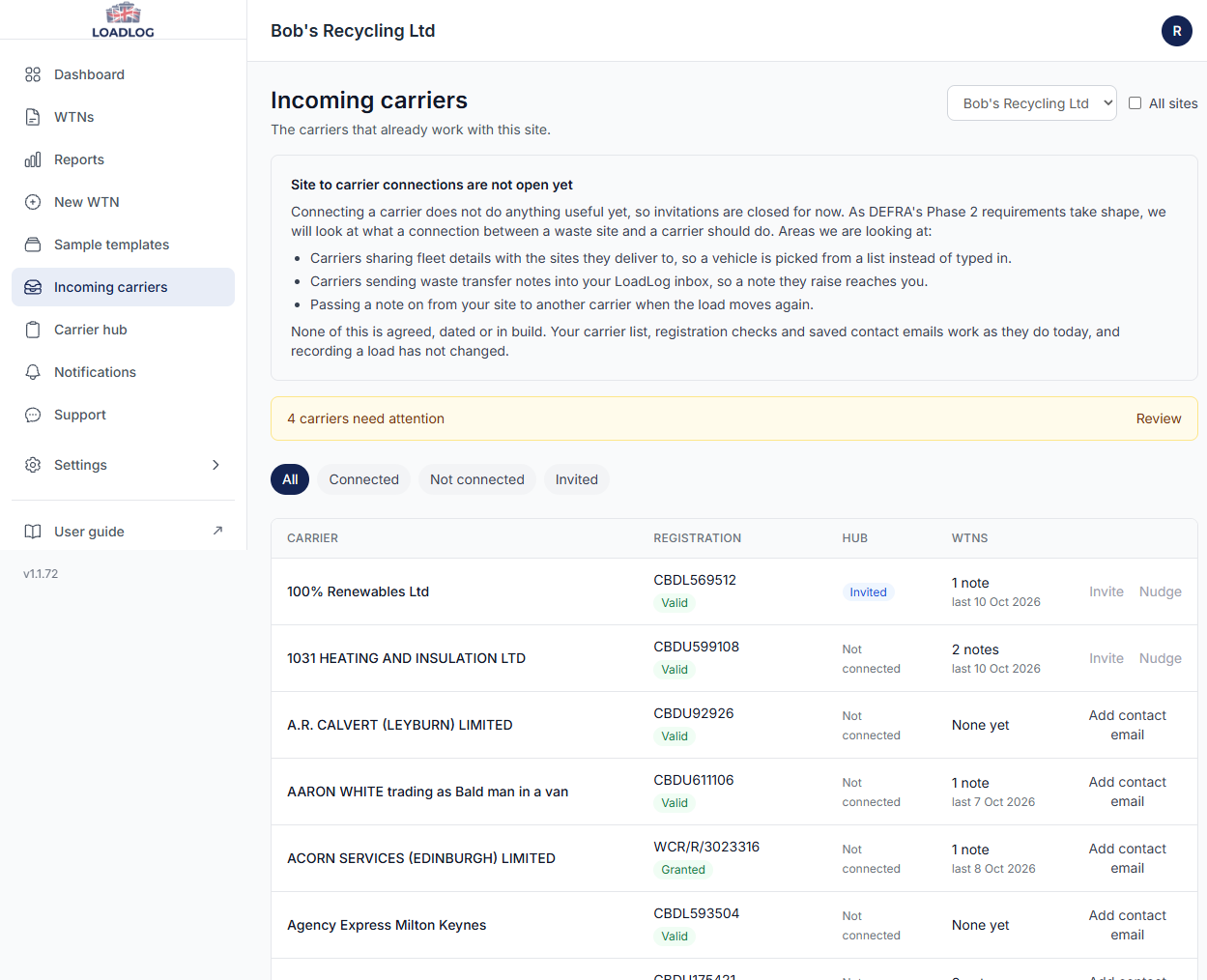The width and height of the screenshot is (1207, 980).
Task: Select the Not connected filter tab
Action: point(477,479)
